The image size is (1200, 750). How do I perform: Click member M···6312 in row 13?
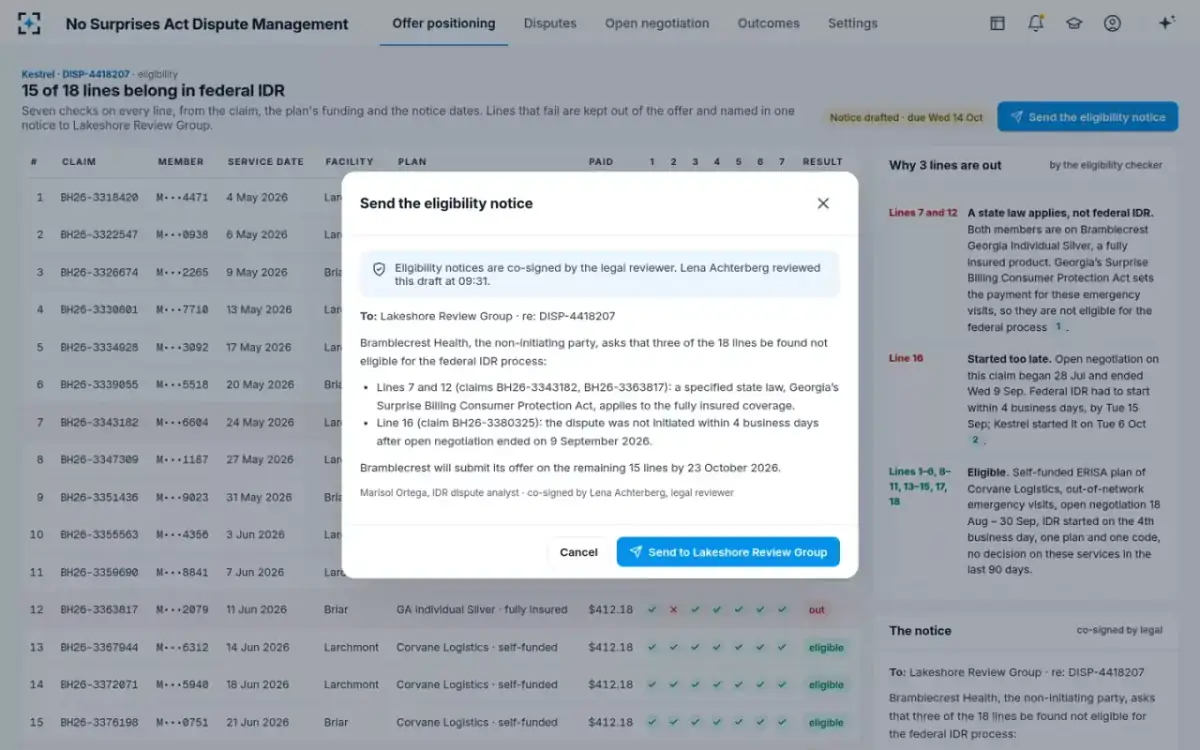pos(182,647)
